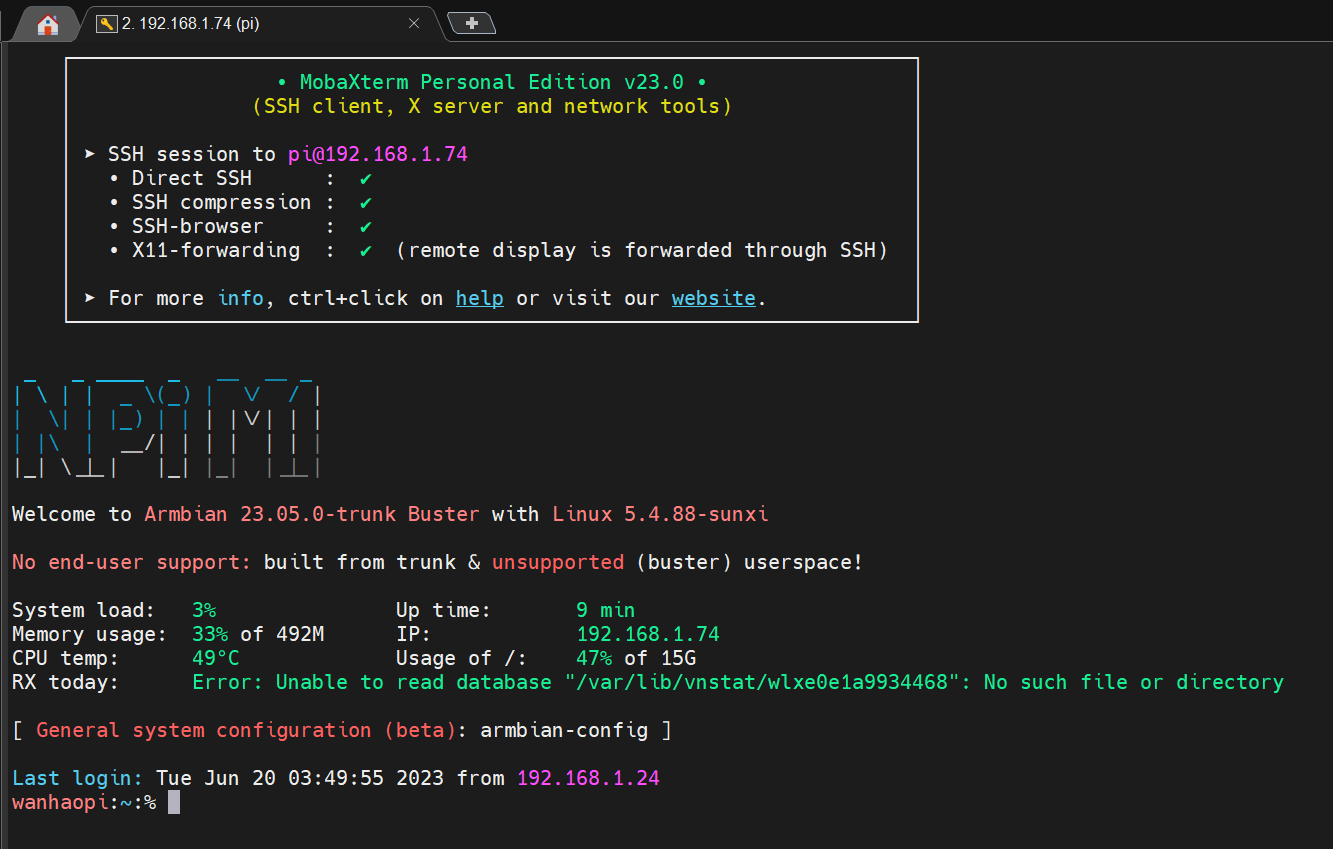
Task: Visit the website link in banner
Action: click(x=714, y=298)
